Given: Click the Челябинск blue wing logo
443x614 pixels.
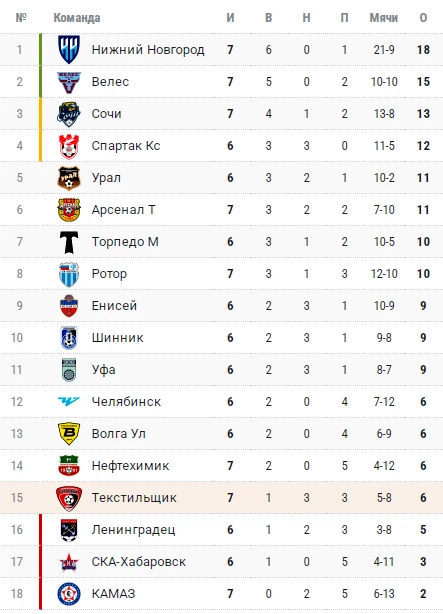Looking at the screenshot, I should [69, 401].
